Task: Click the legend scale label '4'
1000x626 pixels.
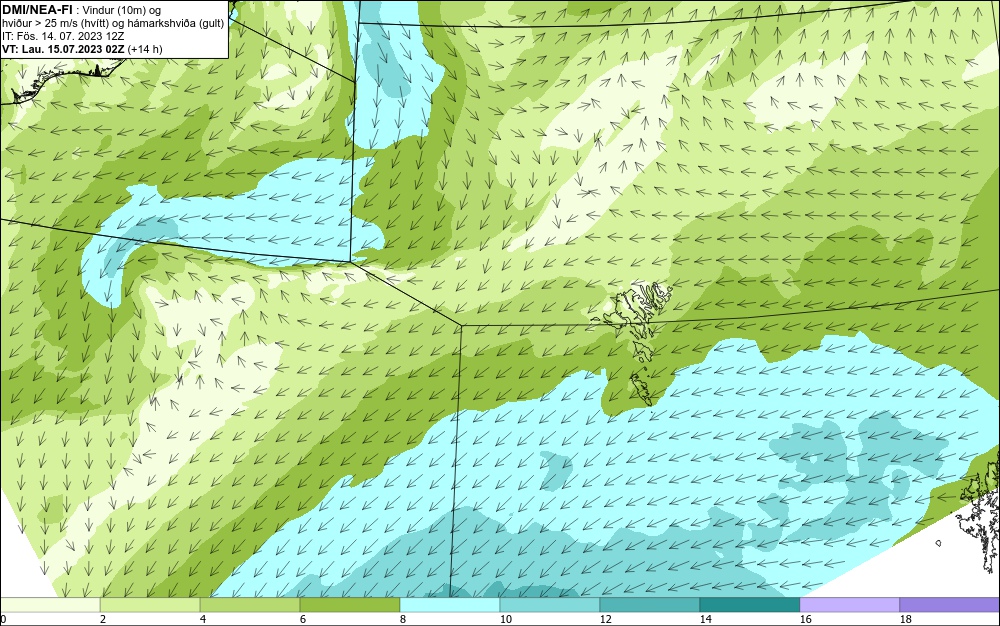Action: coord(203,619)
